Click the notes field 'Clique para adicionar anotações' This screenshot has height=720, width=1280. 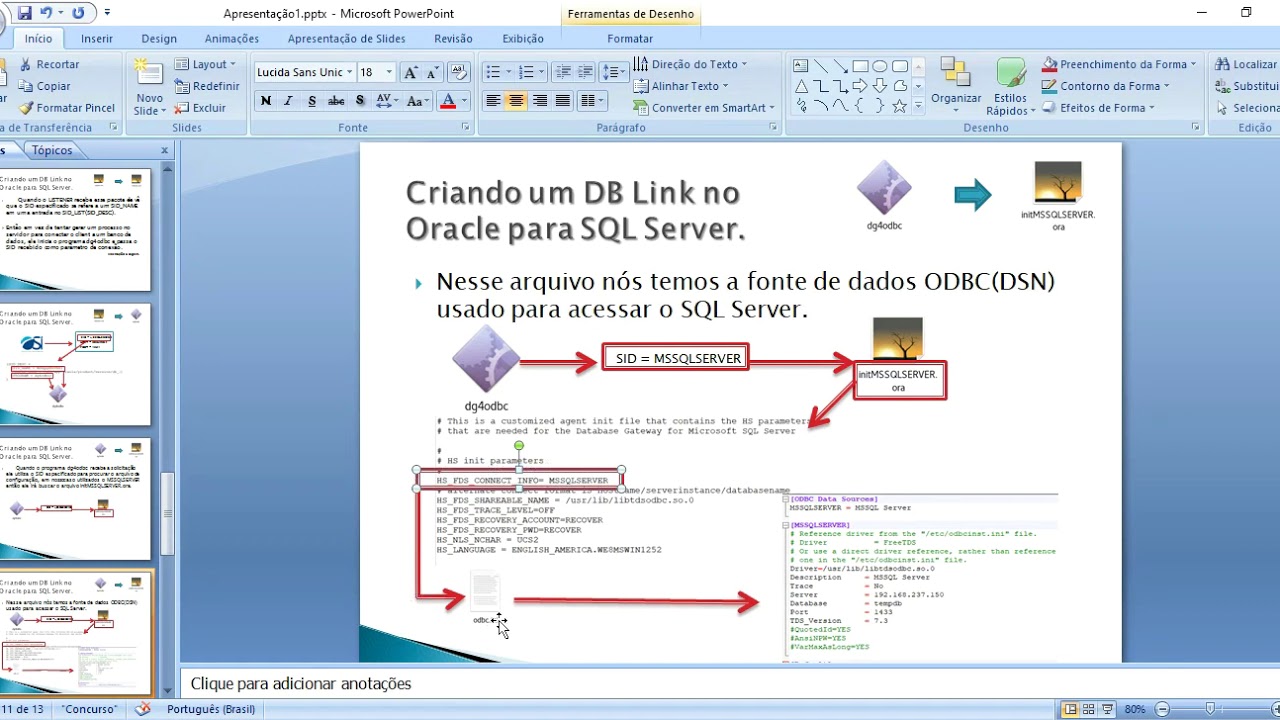[x=301, y=684]
